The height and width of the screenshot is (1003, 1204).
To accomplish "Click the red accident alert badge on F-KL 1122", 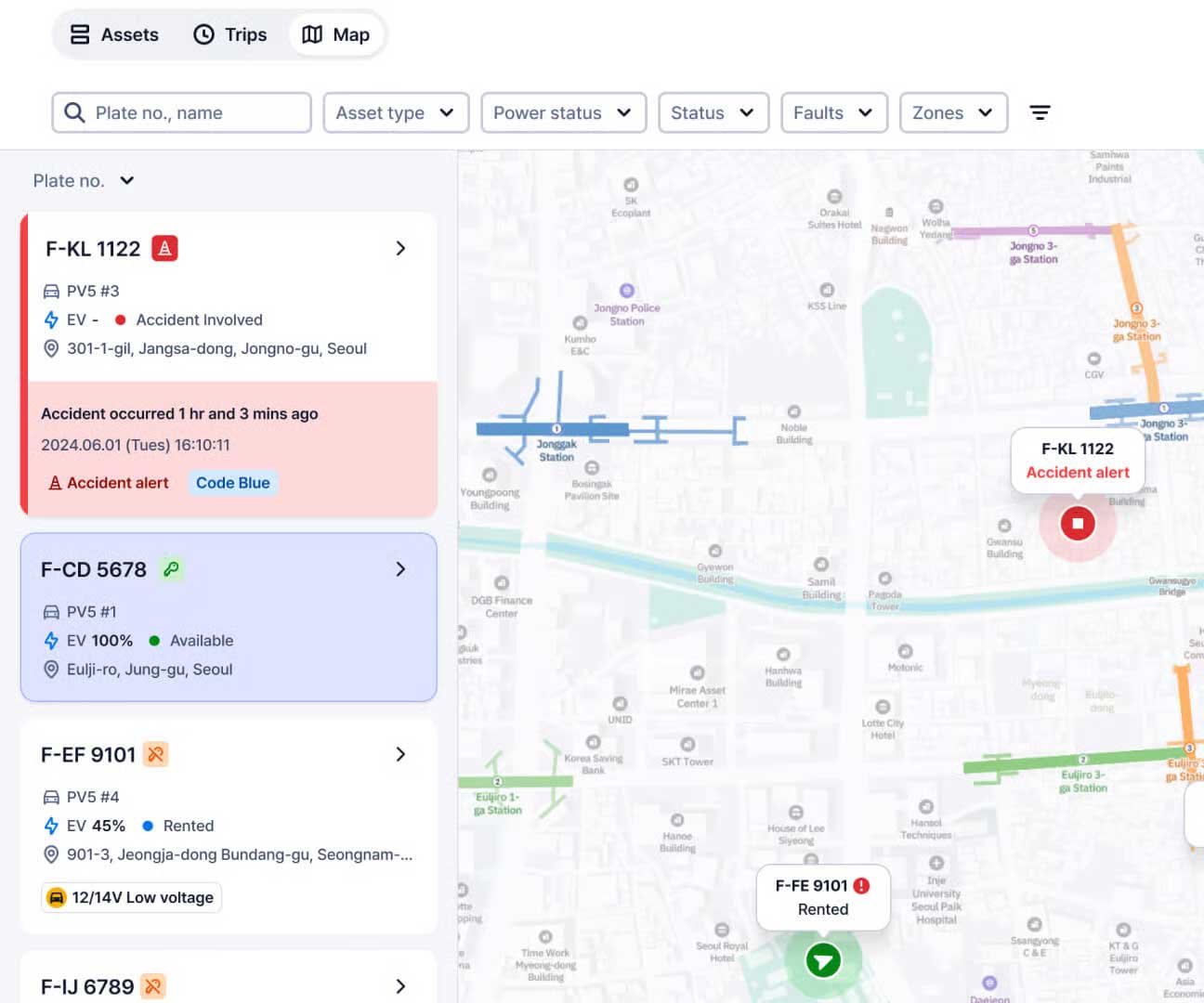I will [164, 248].
